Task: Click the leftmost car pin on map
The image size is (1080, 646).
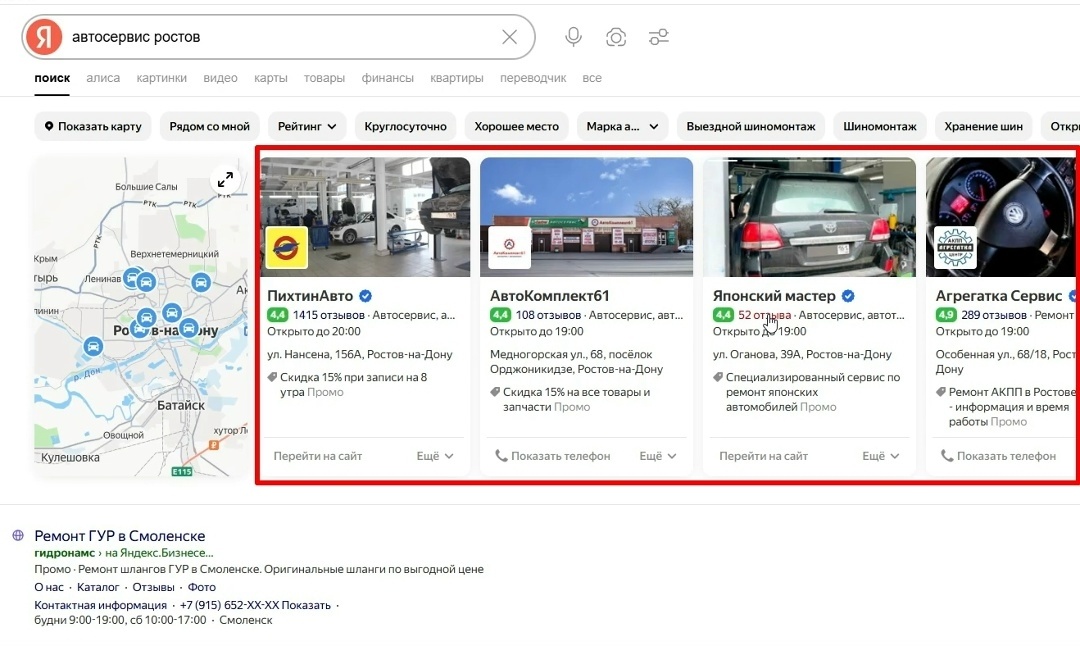Action: click(x=93, y=346)
